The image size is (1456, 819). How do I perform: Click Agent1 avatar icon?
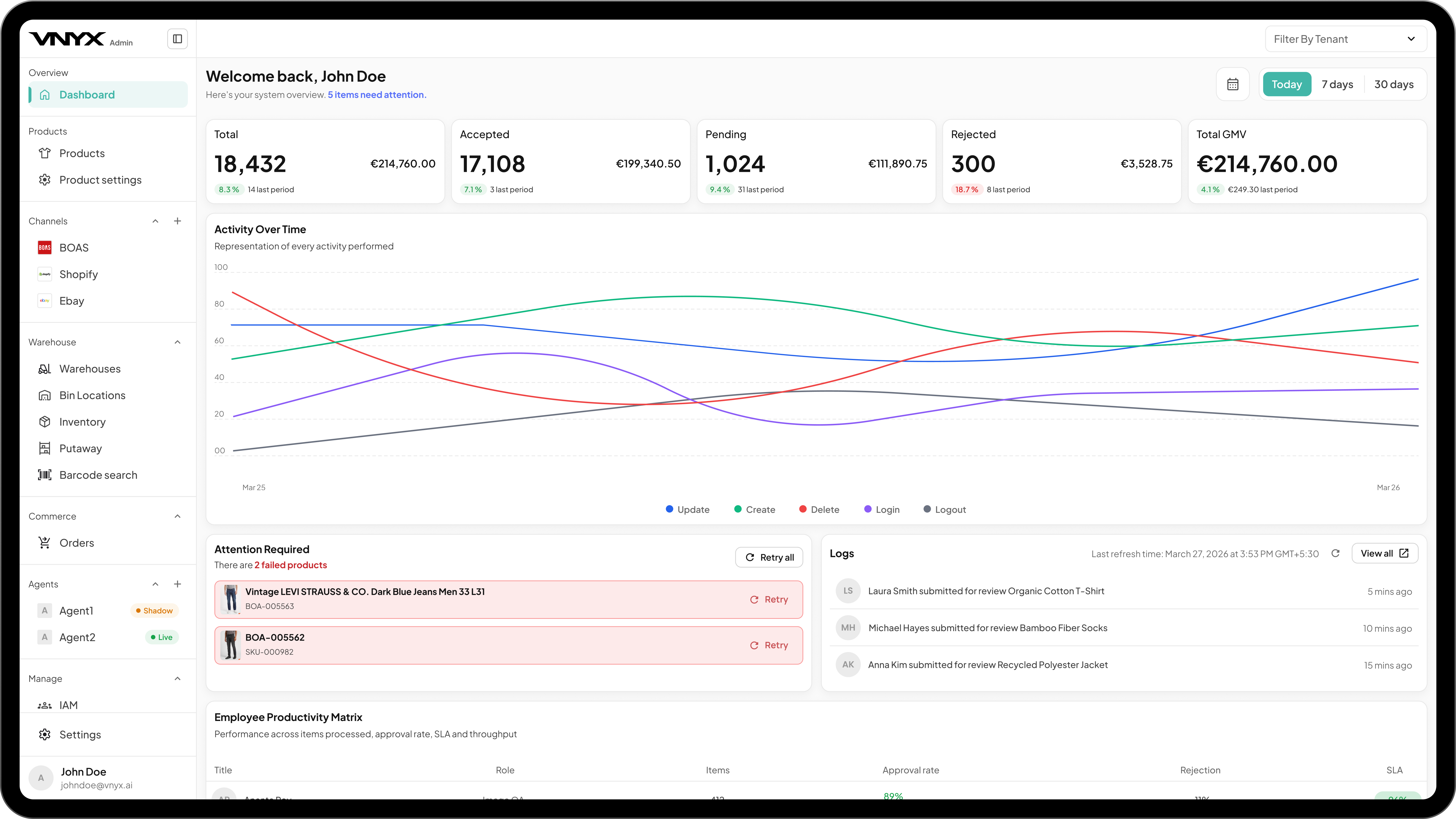[x=45, y=610]
